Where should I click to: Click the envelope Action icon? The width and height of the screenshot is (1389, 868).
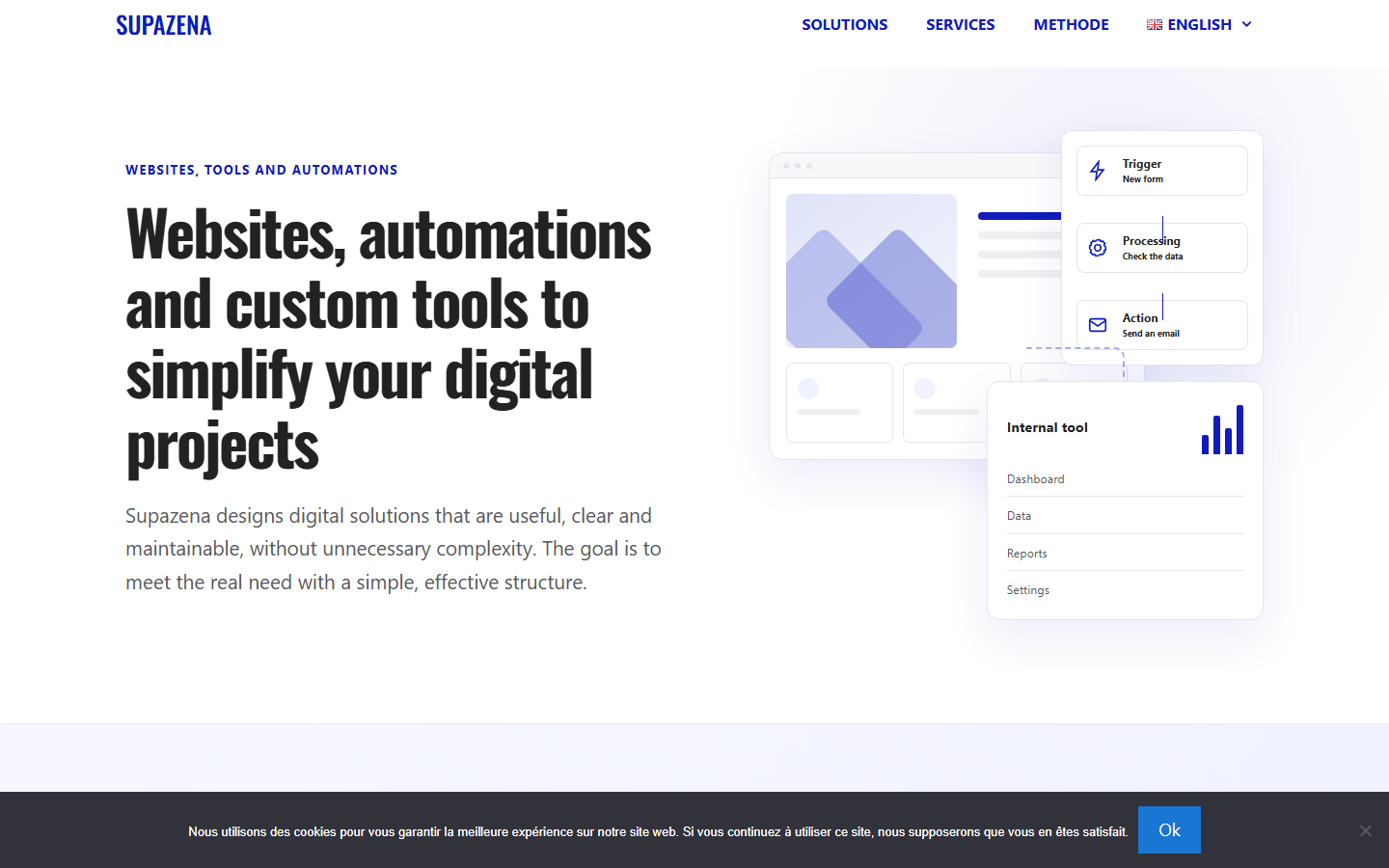point(1098,325)
